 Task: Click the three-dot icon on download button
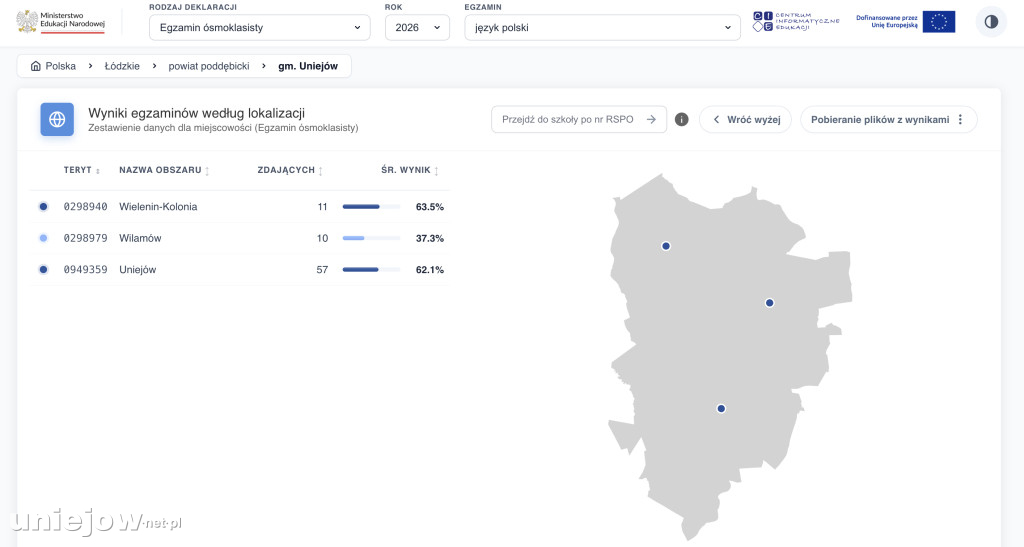[x=960, y=119]
